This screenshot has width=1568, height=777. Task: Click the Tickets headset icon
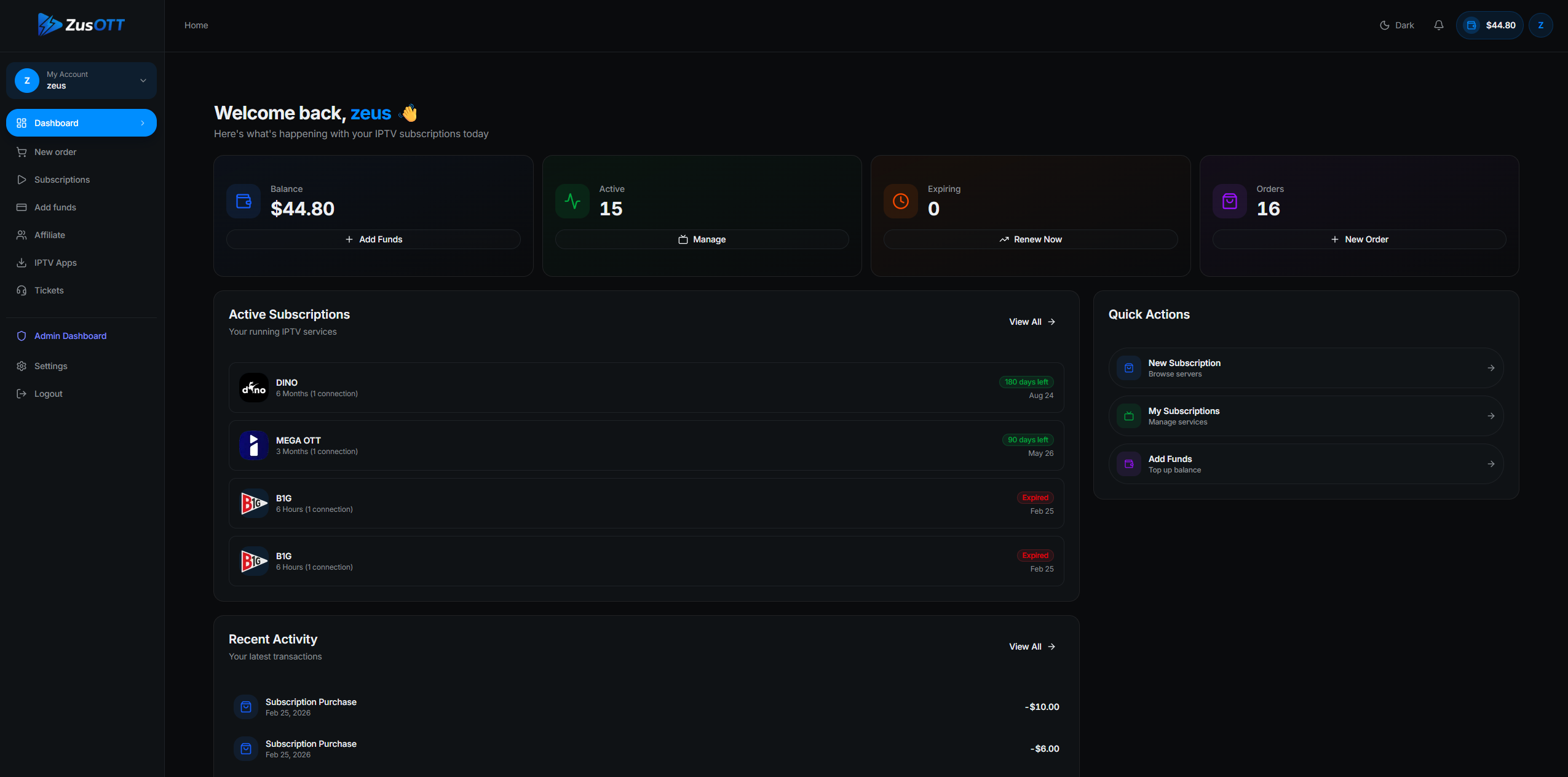22,290
